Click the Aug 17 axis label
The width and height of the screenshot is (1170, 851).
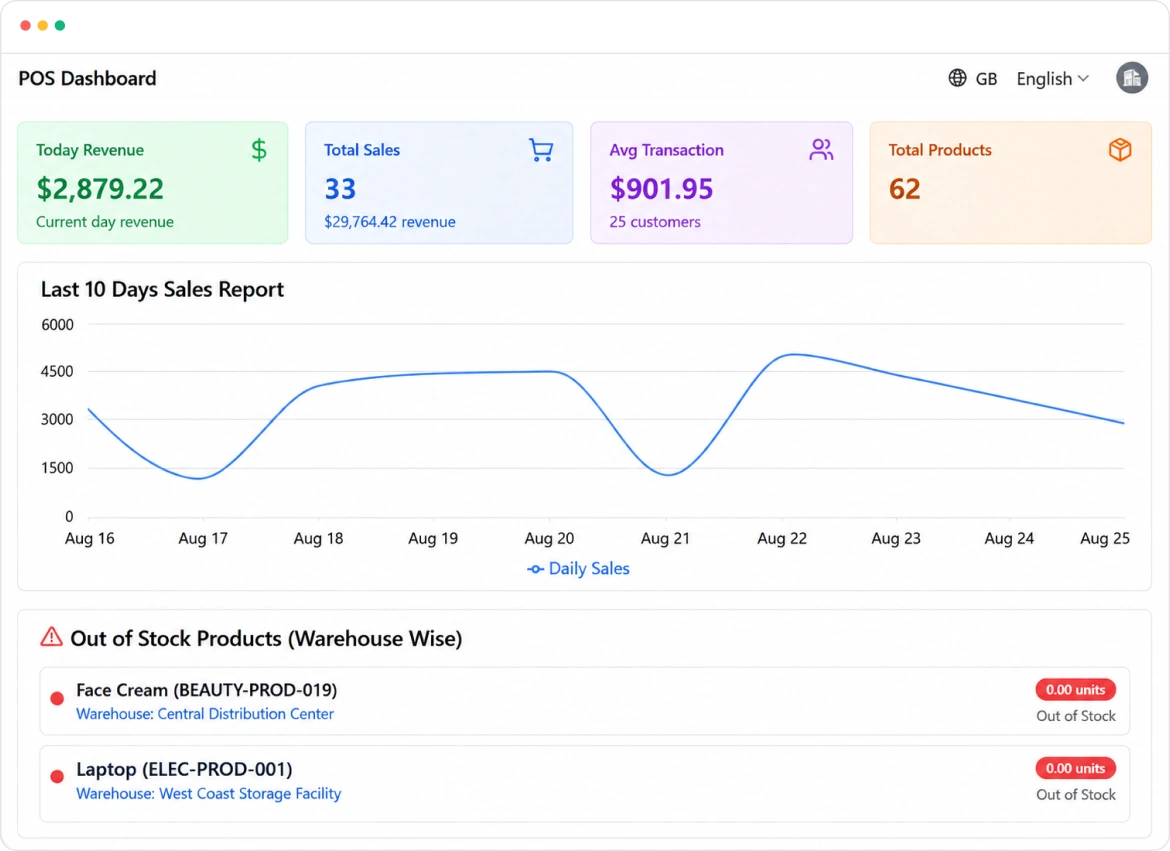coord(203,538)
